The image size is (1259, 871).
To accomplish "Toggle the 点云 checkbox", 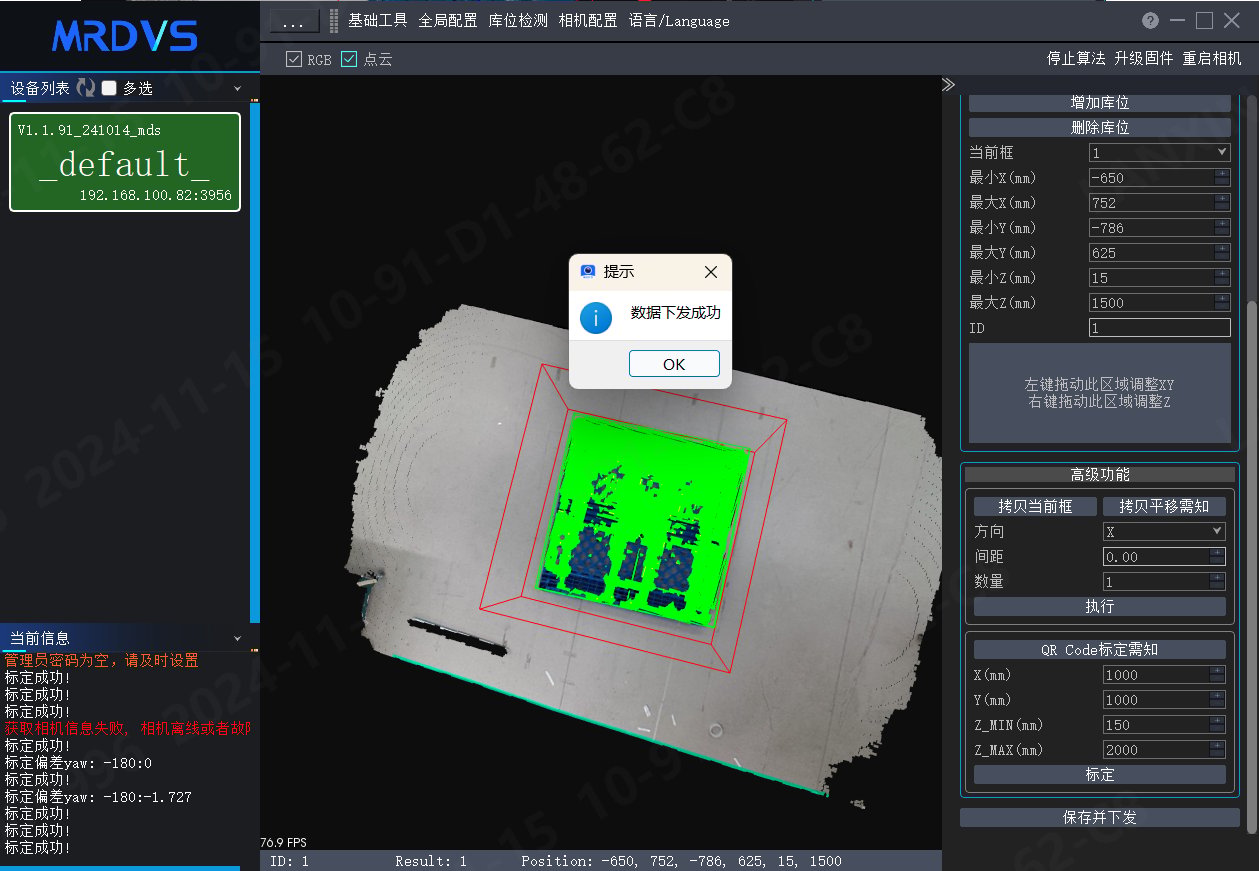I will [349, 59].
